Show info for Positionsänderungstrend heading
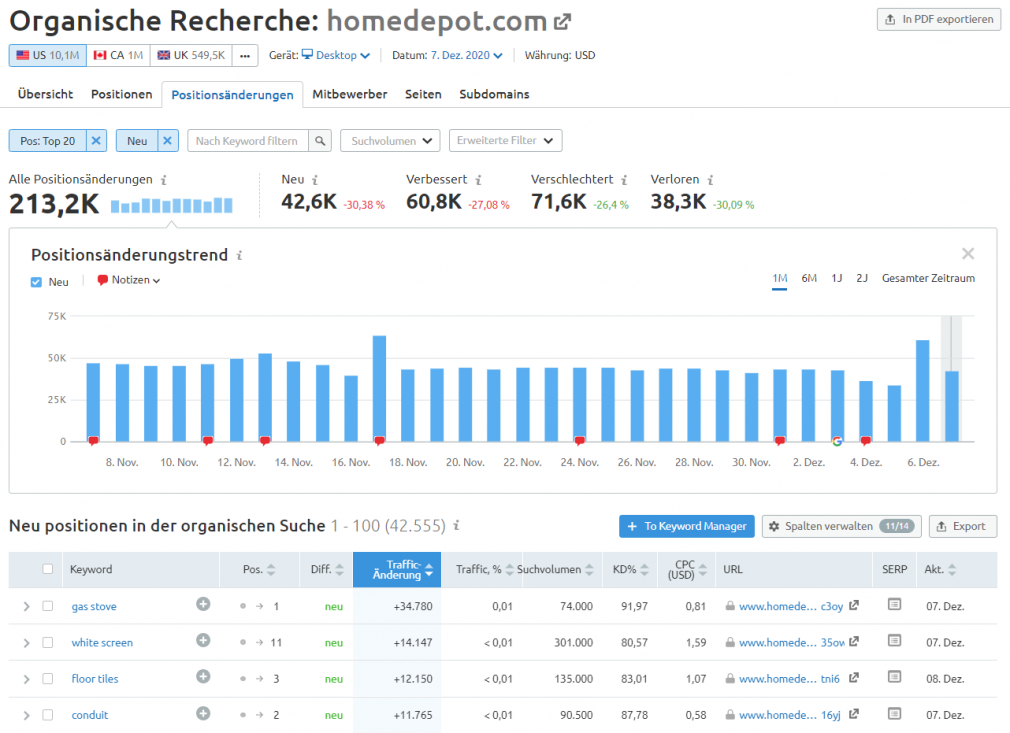 [239, 255]
